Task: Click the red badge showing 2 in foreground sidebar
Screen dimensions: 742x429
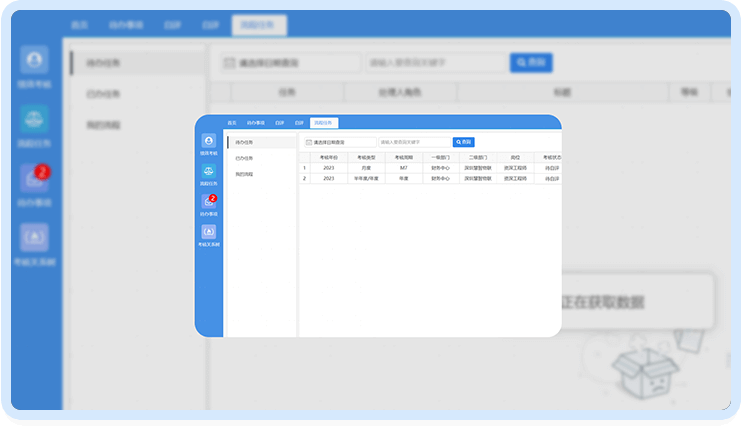Action: 212,198
